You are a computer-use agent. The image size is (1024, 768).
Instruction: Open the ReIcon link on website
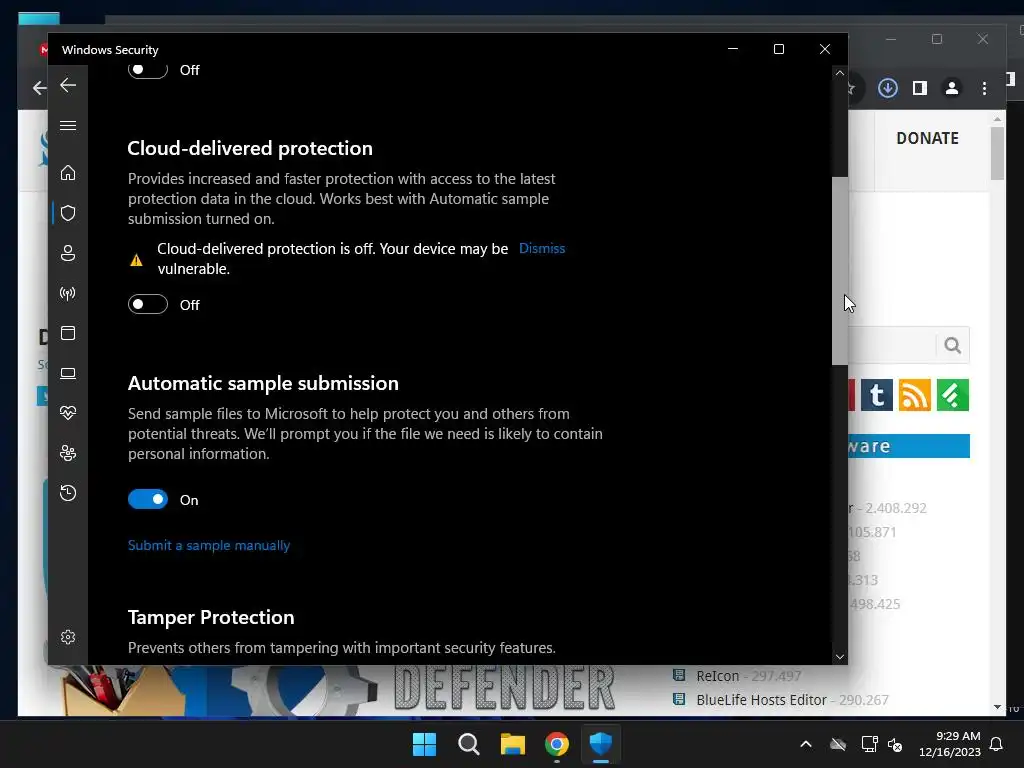[x=718, y=676]
